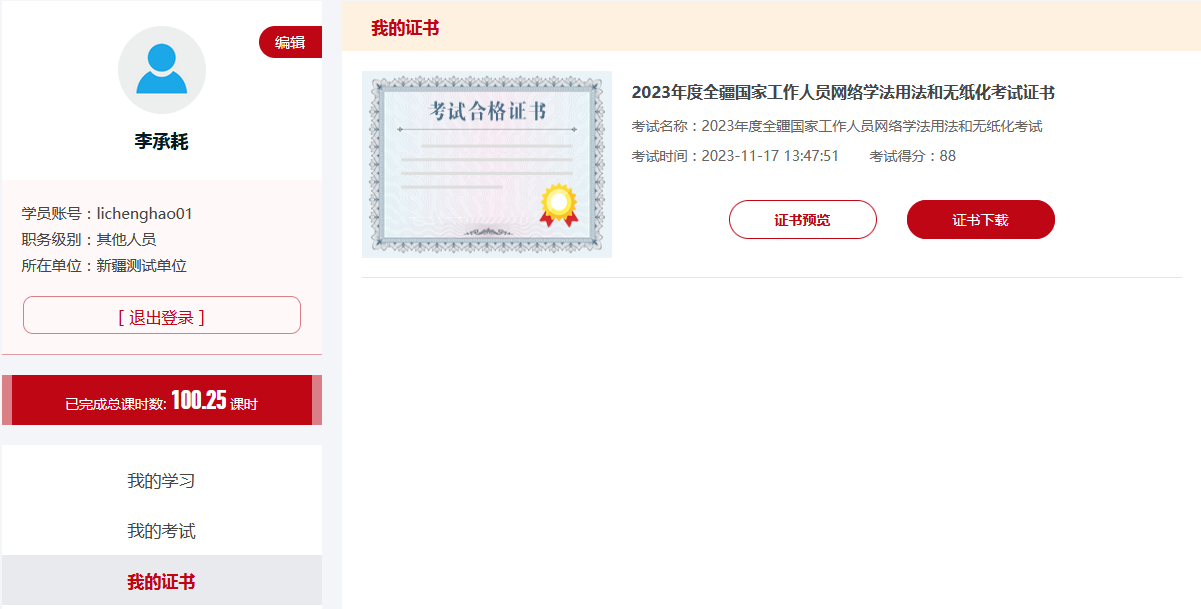Viewport: 1201px width, 609px height.
Task: Click the 学员账号 lichenghao01 text
Action: coord(107,214)
